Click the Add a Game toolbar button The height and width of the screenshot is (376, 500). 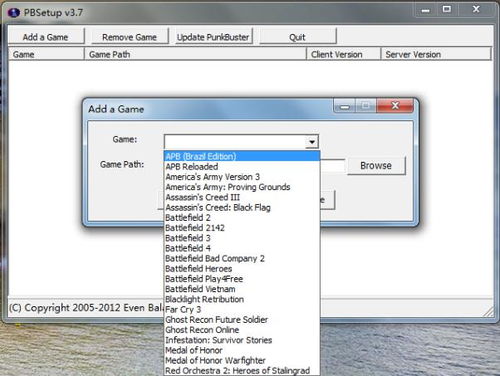pyautogui.click(x=46, y=36)
